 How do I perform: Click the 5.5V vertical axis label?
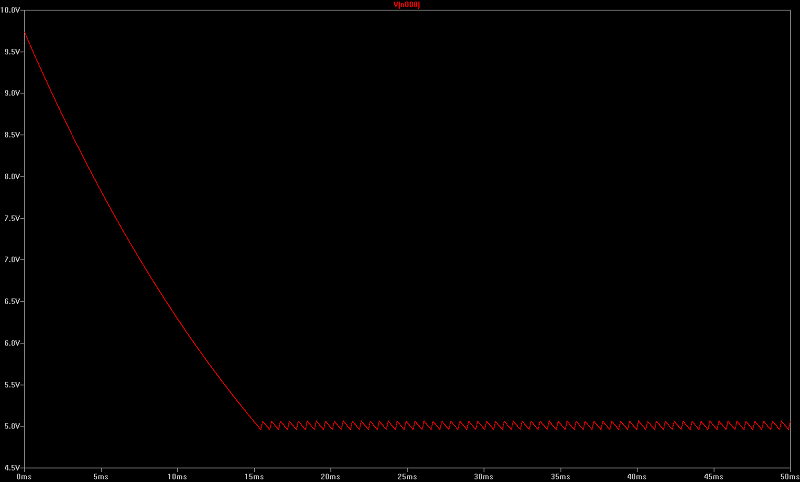[10, 385]
